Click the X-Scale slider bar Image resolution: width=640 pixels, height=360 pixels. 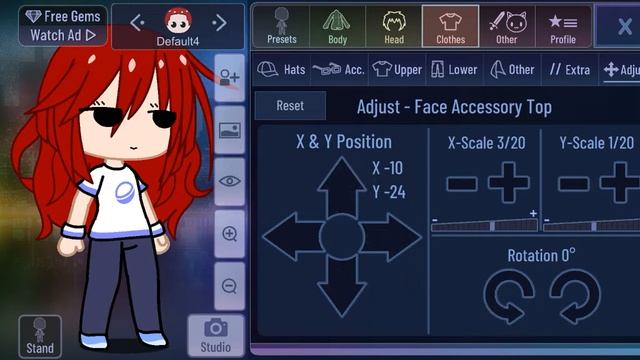(x=484, y=225)
